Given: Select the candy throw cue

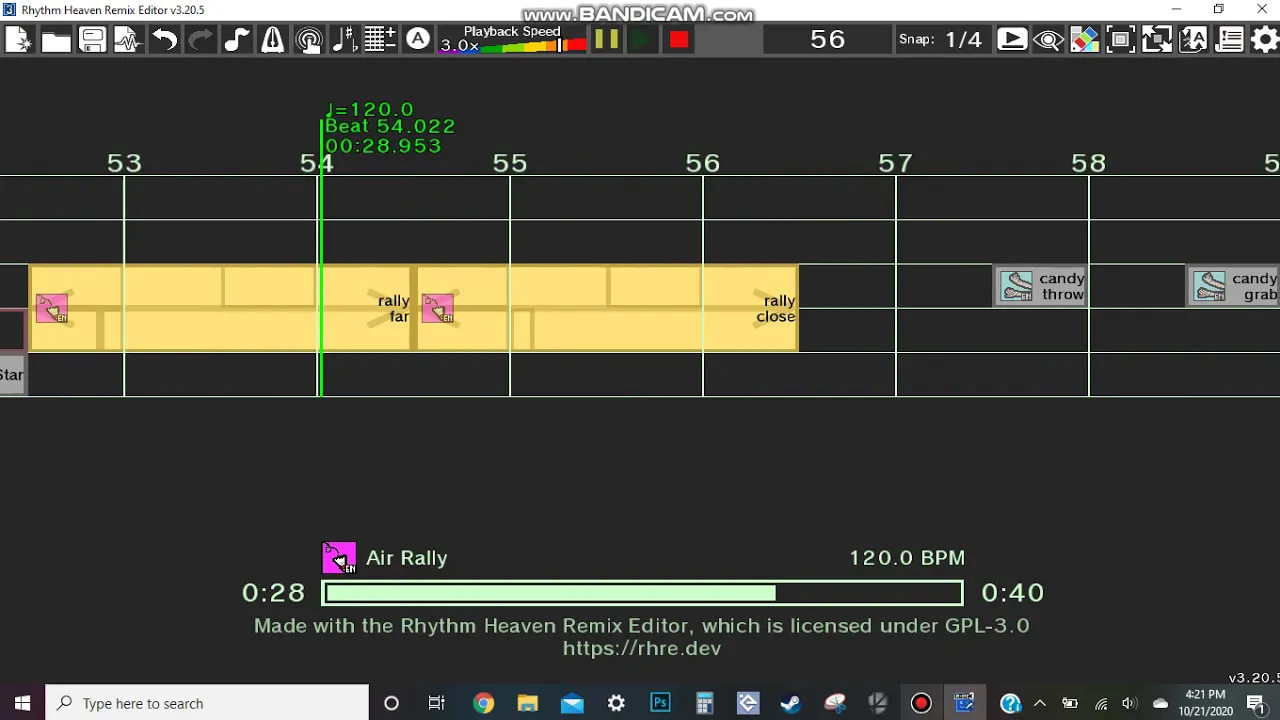Looking at the screenshot, I should pyautogui.click(x=1041, y=286).
